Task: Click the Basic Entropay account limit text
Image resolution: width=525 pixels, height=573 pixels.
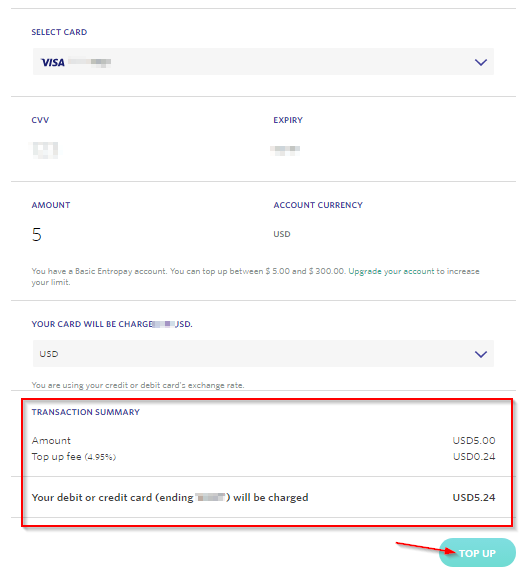Action: point(188,272)
